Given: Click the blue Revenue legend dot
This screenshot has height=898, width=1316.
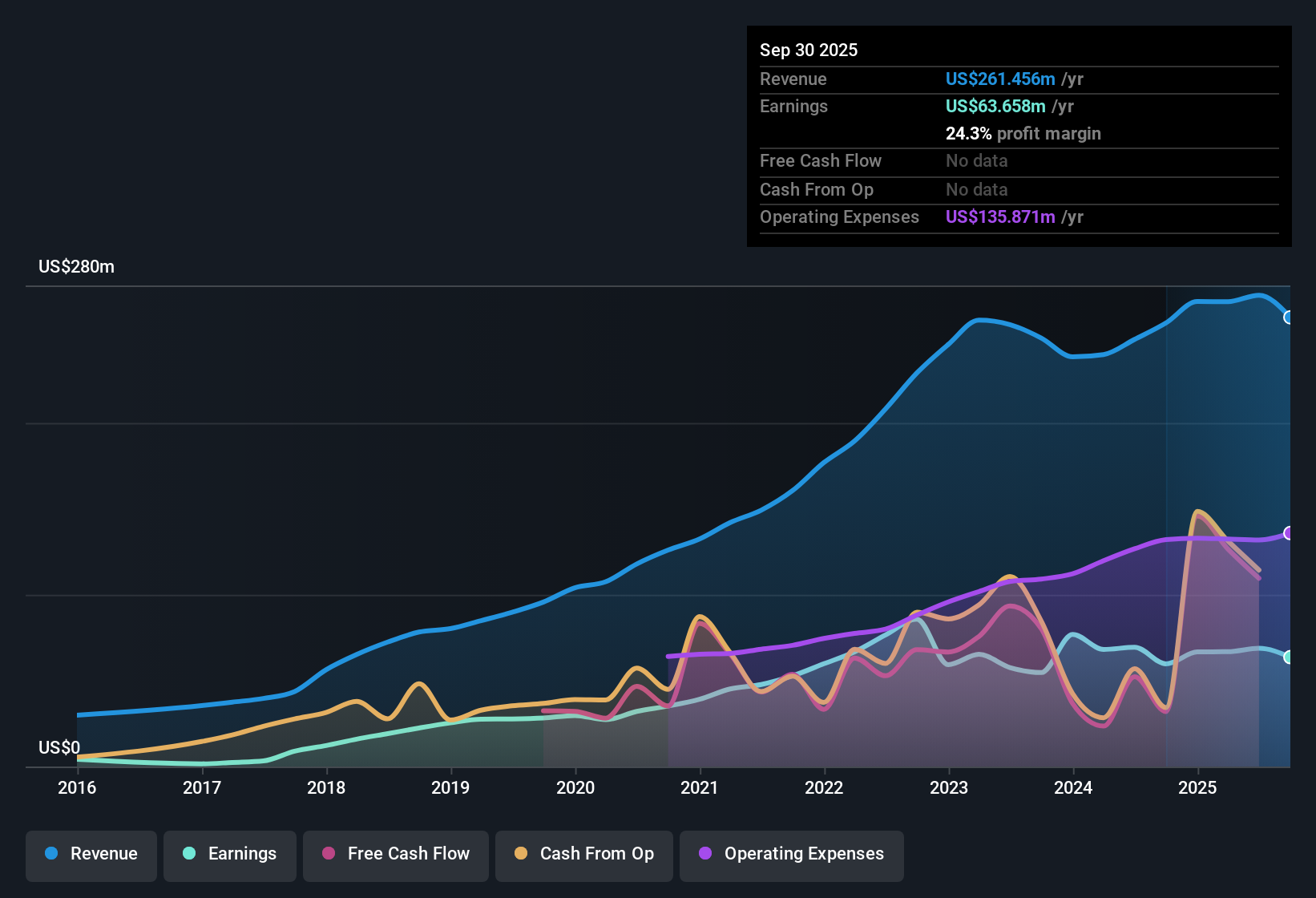Looking at the screenshot, I should point(51,853).
